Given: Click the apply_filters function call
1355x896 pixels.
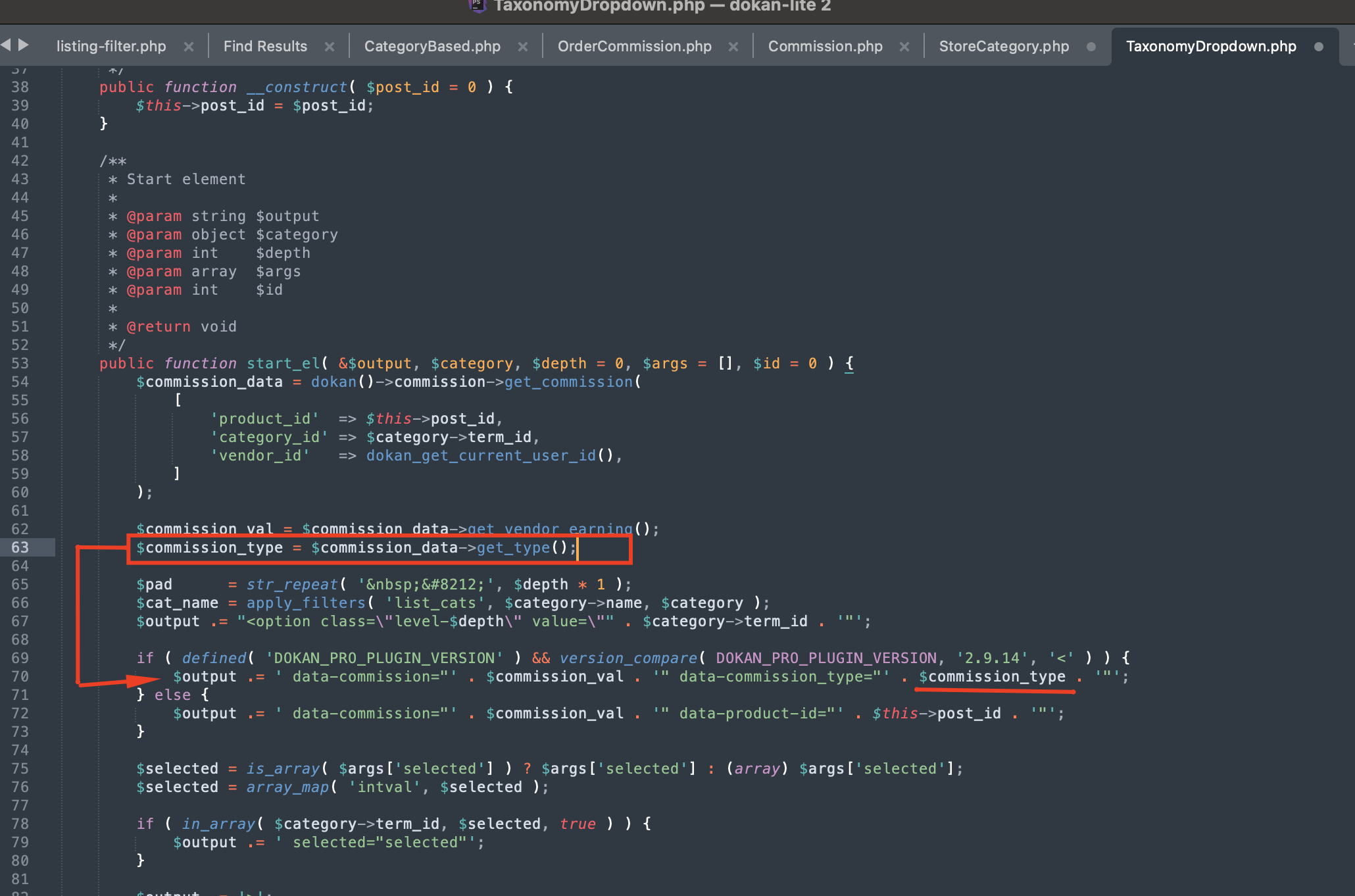Looking at the screenshot, I should (306, 603).
